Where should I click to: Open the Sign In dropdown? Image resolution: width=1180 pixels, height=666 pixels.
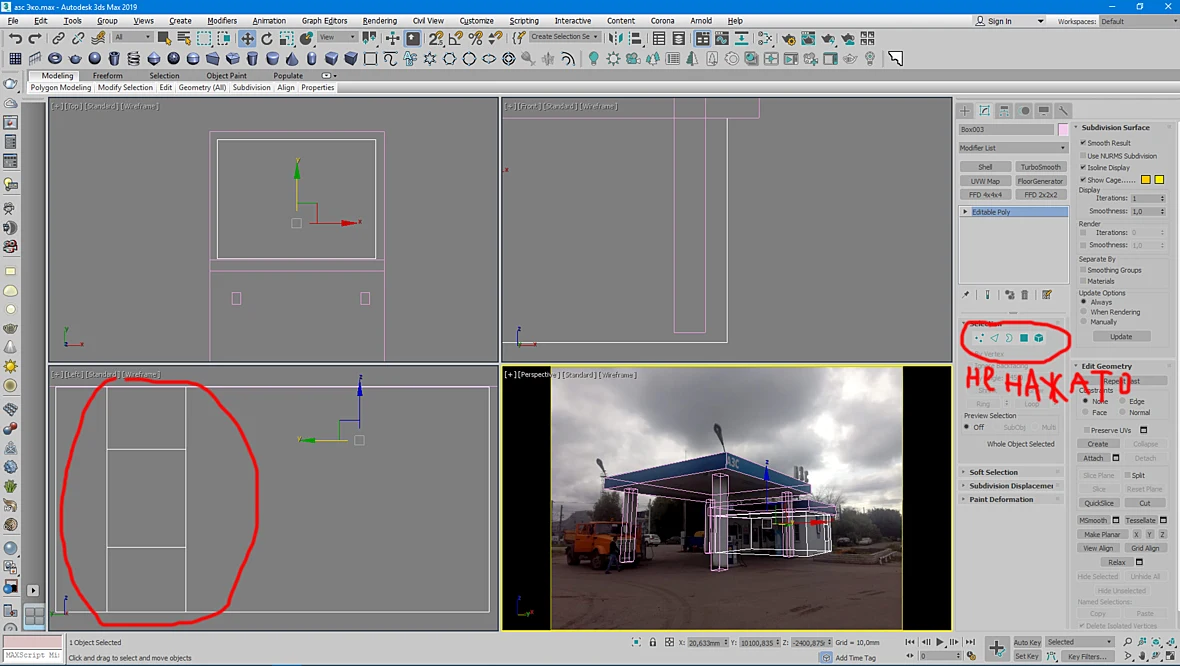[x=1009, y=21]
